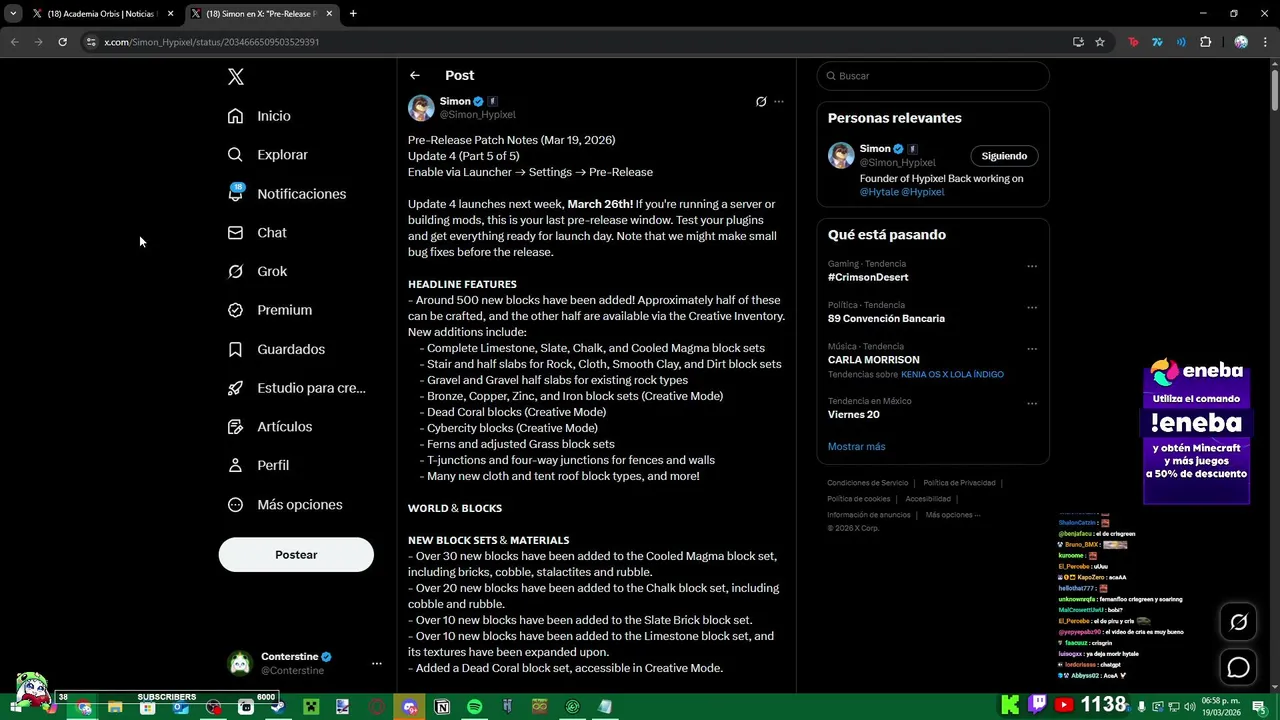Image resolution: width=1280 pixels, height=720 pixels.
Task: Open more options for CARLA MORRISON trend
Action: coord(1032,349)
